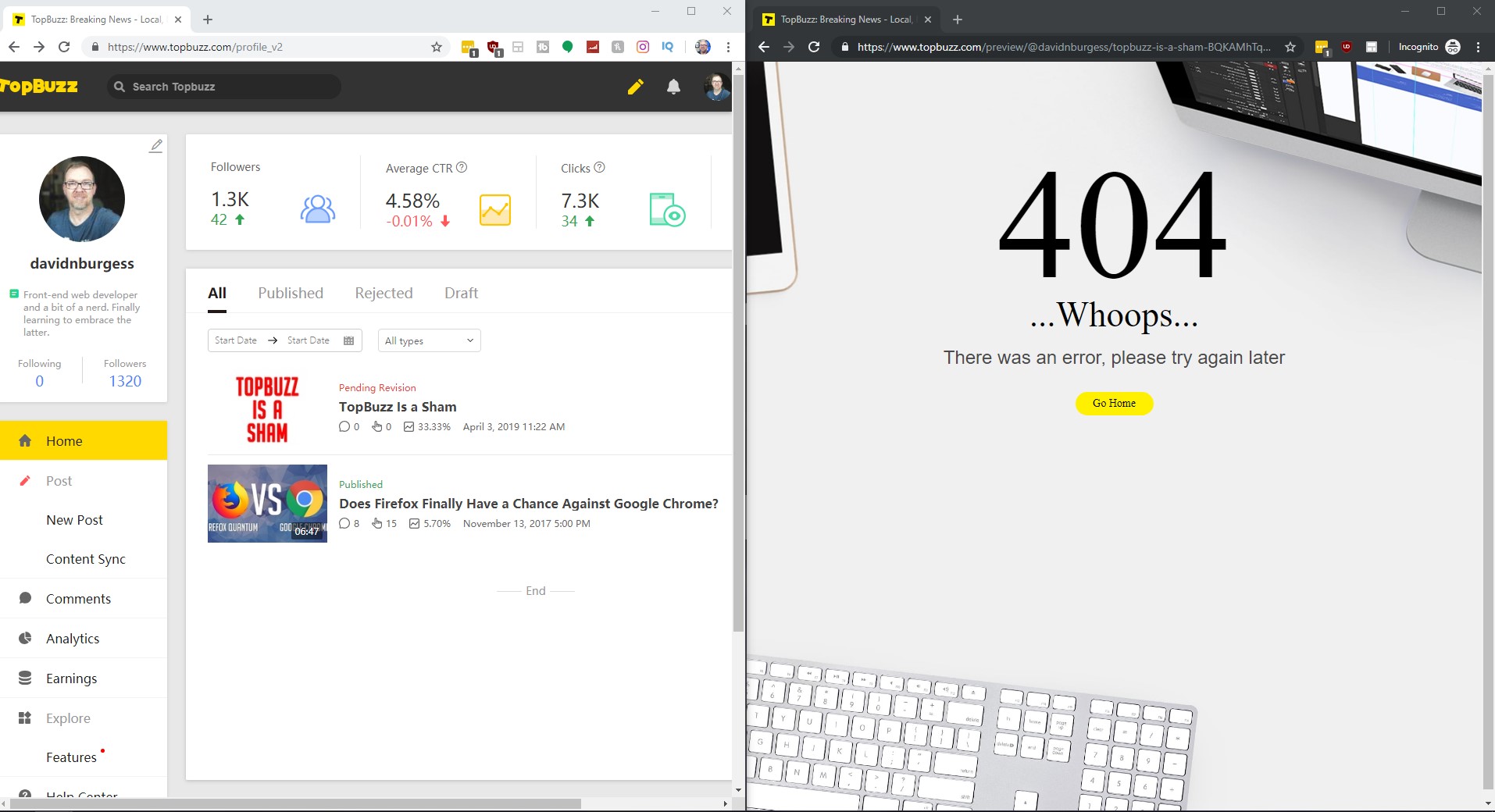
Task: Click the green clicks eye icon
Action: click(667, 209)
